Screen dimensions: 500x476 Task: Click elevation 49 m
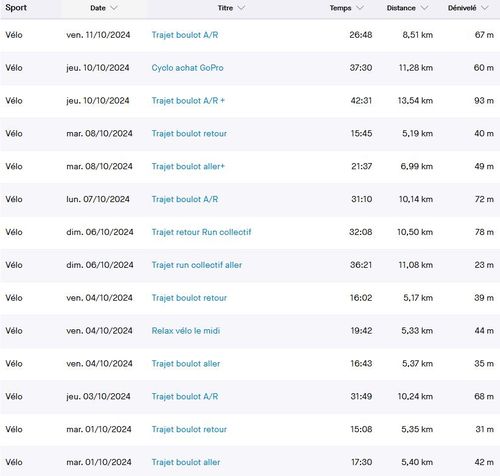(x=484, y=166)
